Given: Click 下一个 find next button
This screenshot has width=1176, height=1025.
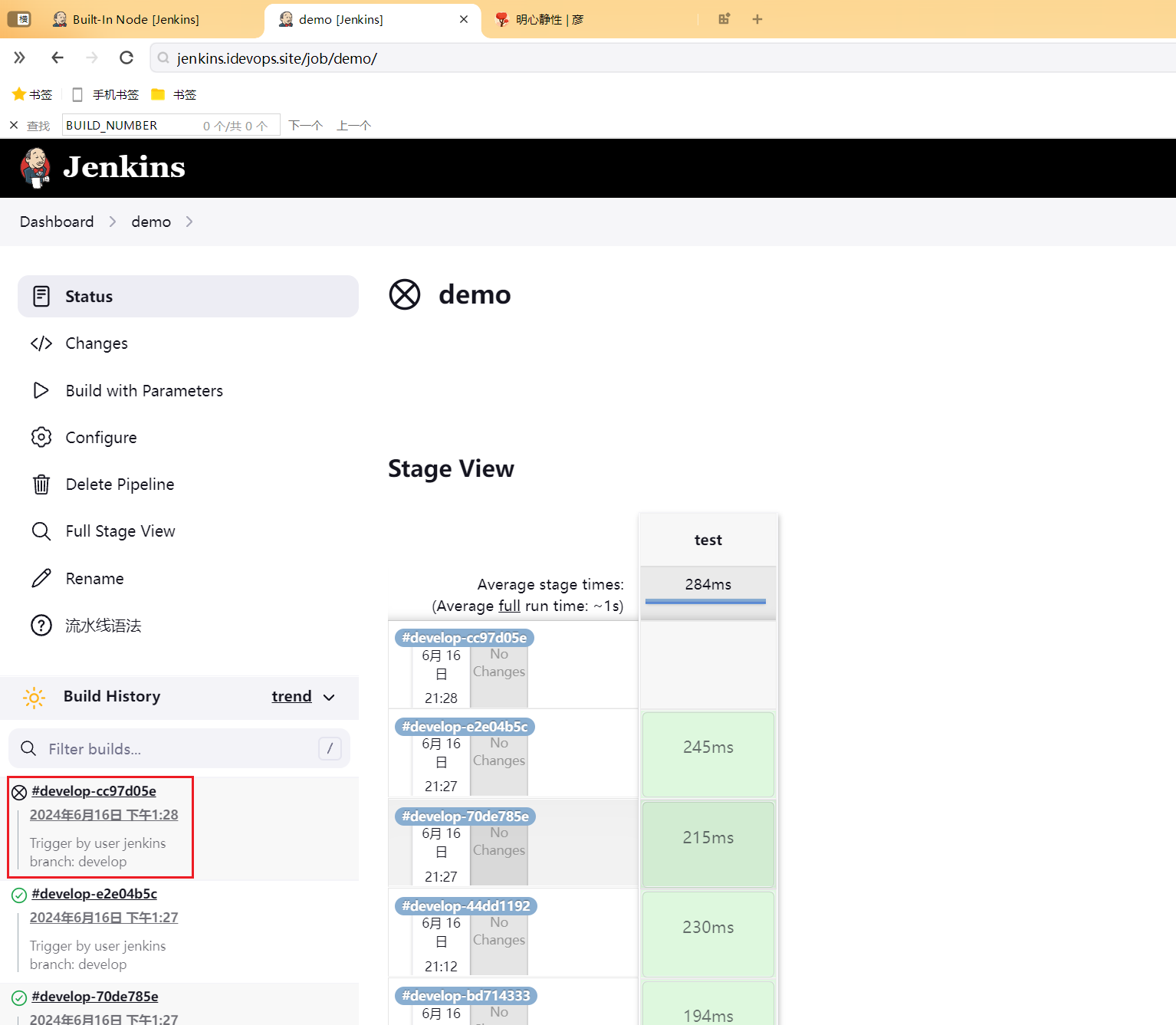Looking at the screenshot, I should coord(305,125).
